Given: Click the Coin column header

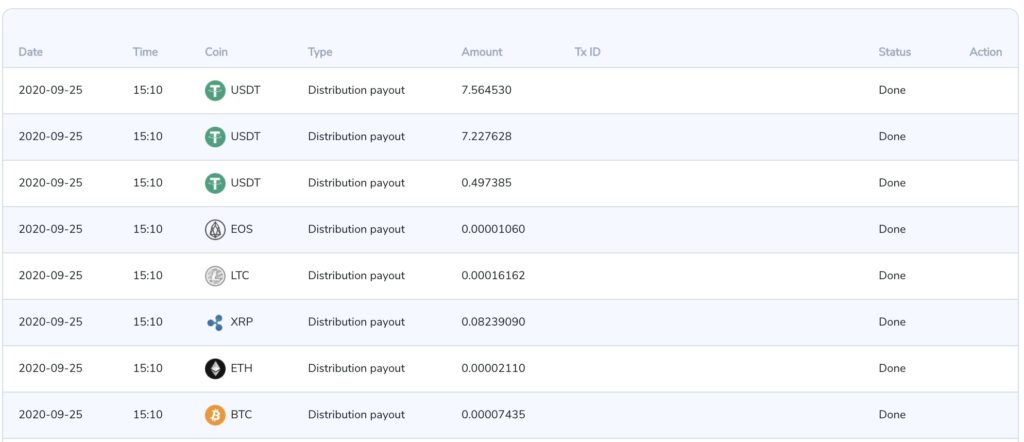Looking at the screenshot, I should [216, 52].
